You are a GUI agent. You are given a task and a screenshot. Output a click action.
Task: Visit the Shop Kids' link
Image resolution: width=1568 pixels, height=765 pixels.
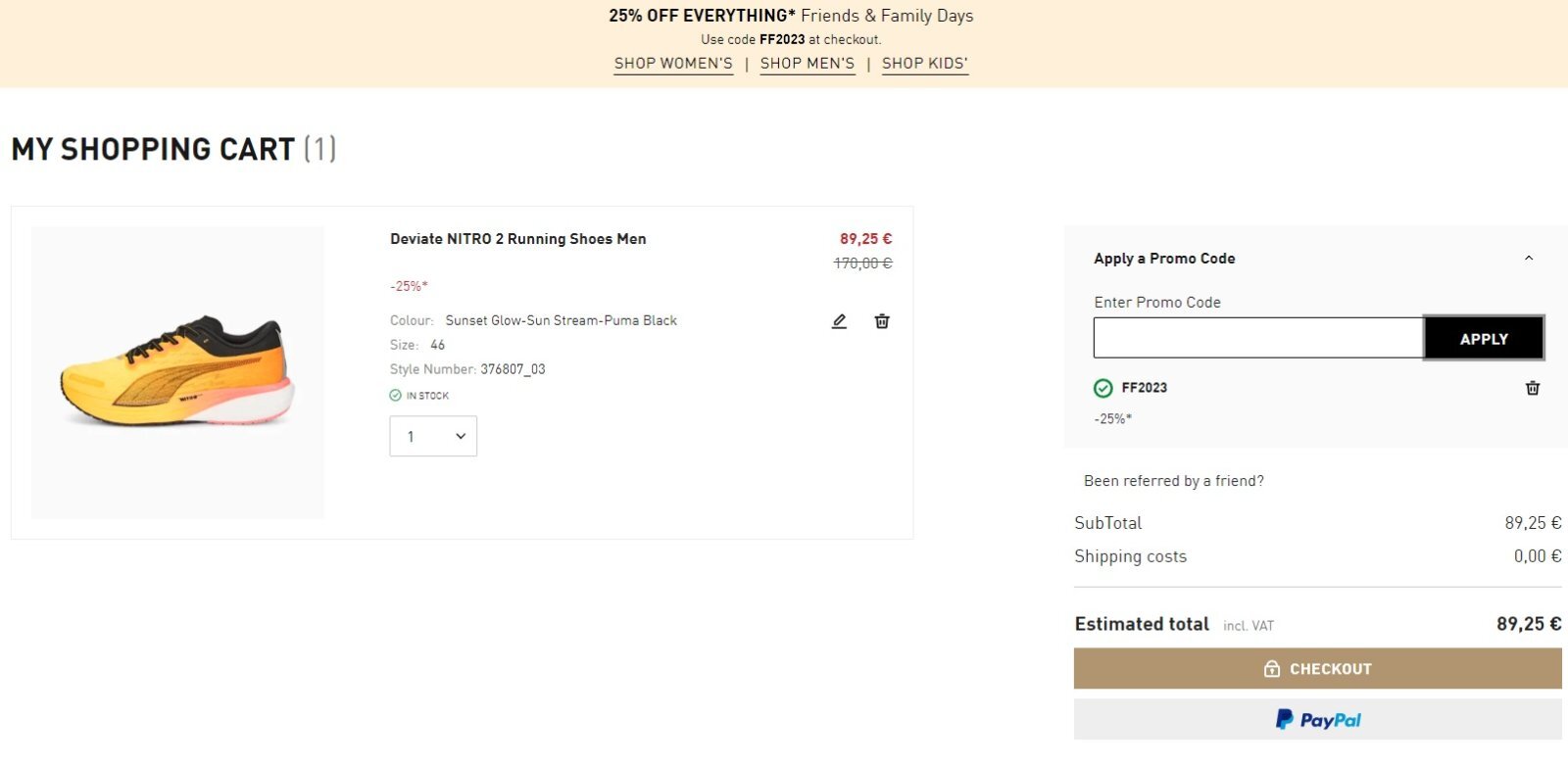click(924, 64)
